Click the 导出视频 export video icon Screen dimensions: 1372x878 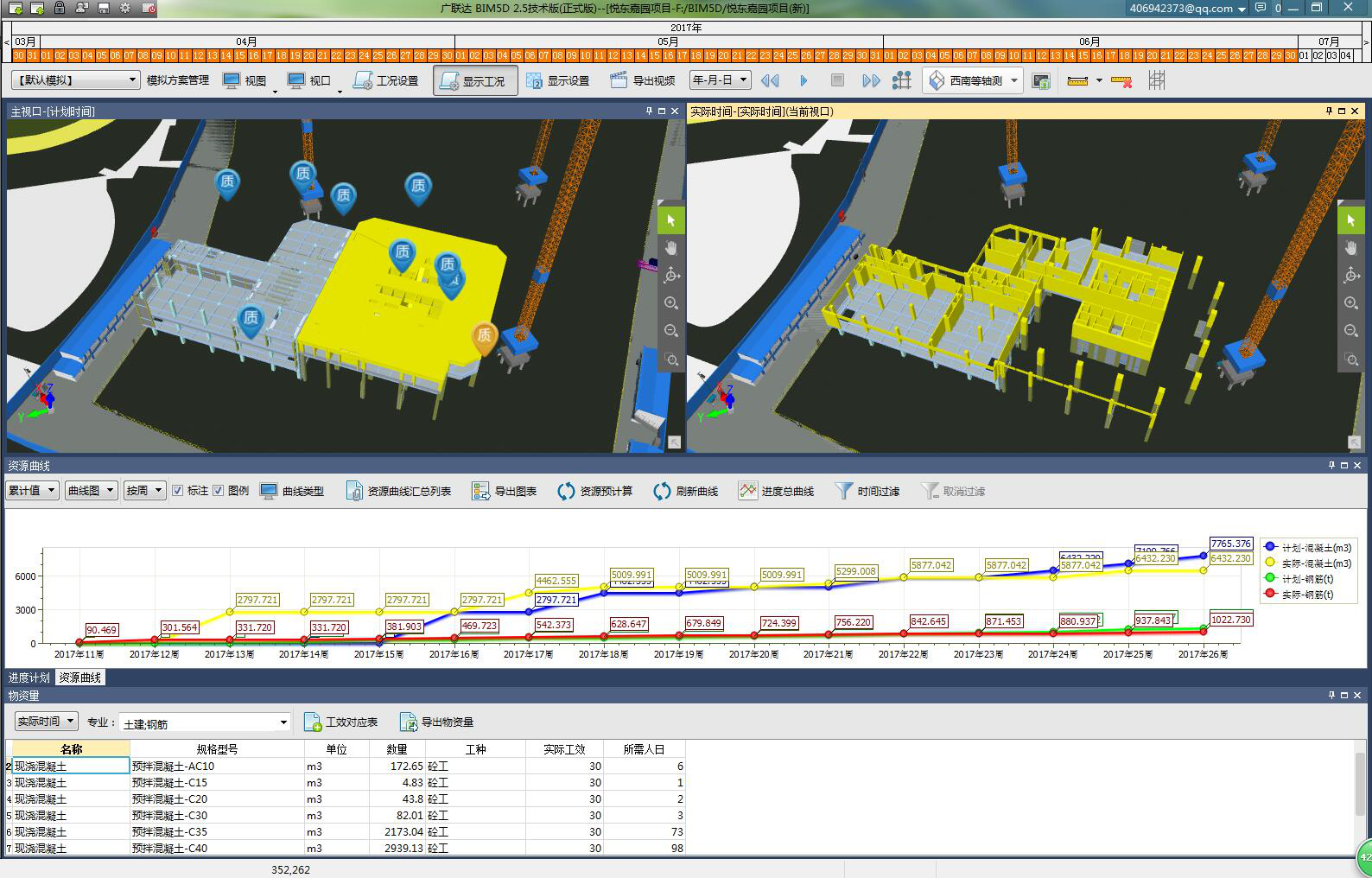pos(619,80)
